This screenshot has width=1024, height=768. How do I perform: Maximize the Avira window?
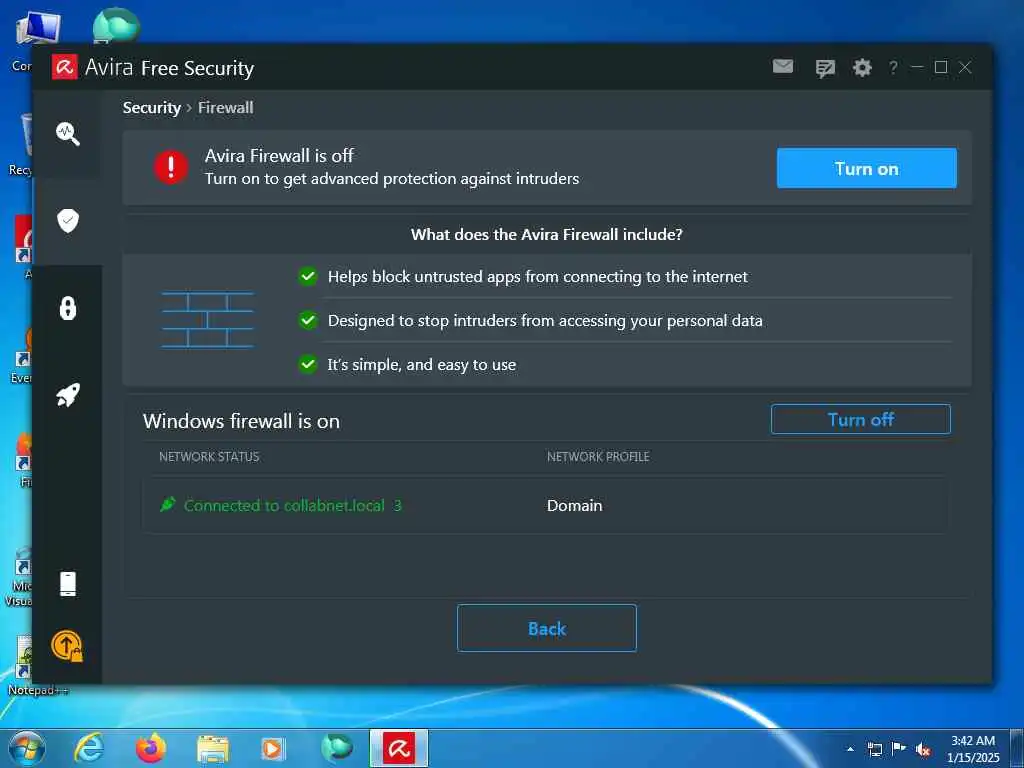coord(941,67)
